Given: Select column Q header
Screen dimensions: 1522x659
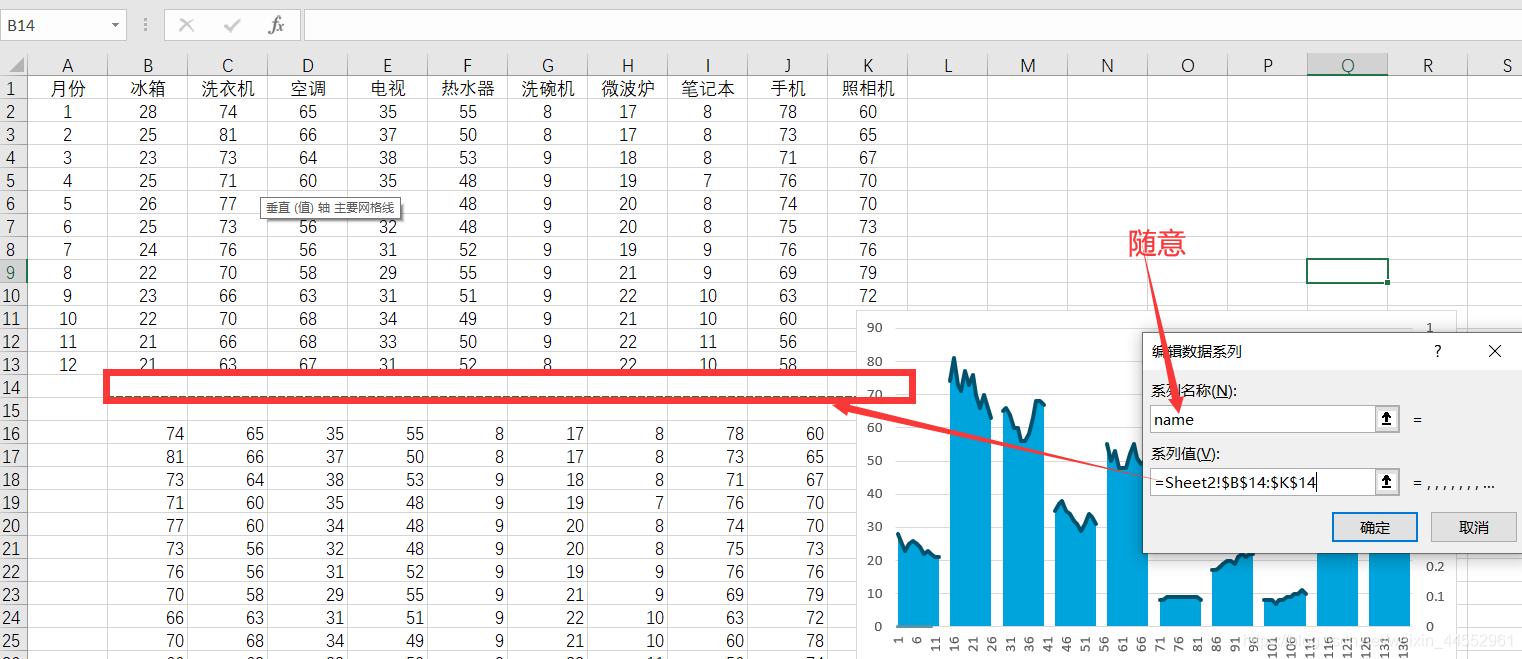Looking at the screenshot, I should (x=1348, y=65).
